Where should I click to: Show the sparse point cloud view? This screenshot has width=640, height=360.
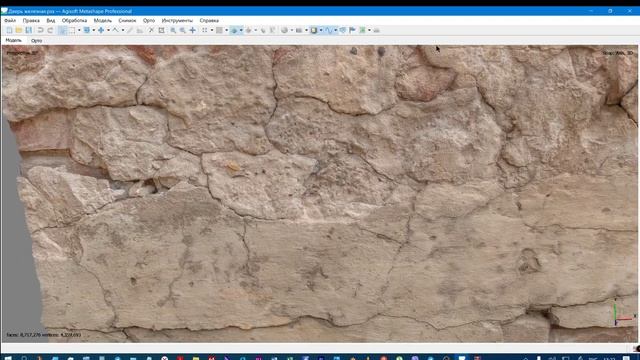(204, 30)
